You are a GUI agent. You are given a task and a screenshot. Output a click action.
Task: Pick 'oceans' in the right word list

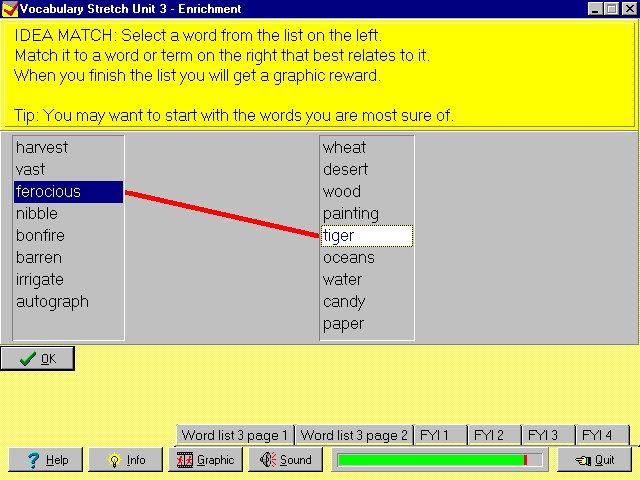pyautogui.click(x=348, y=258)
